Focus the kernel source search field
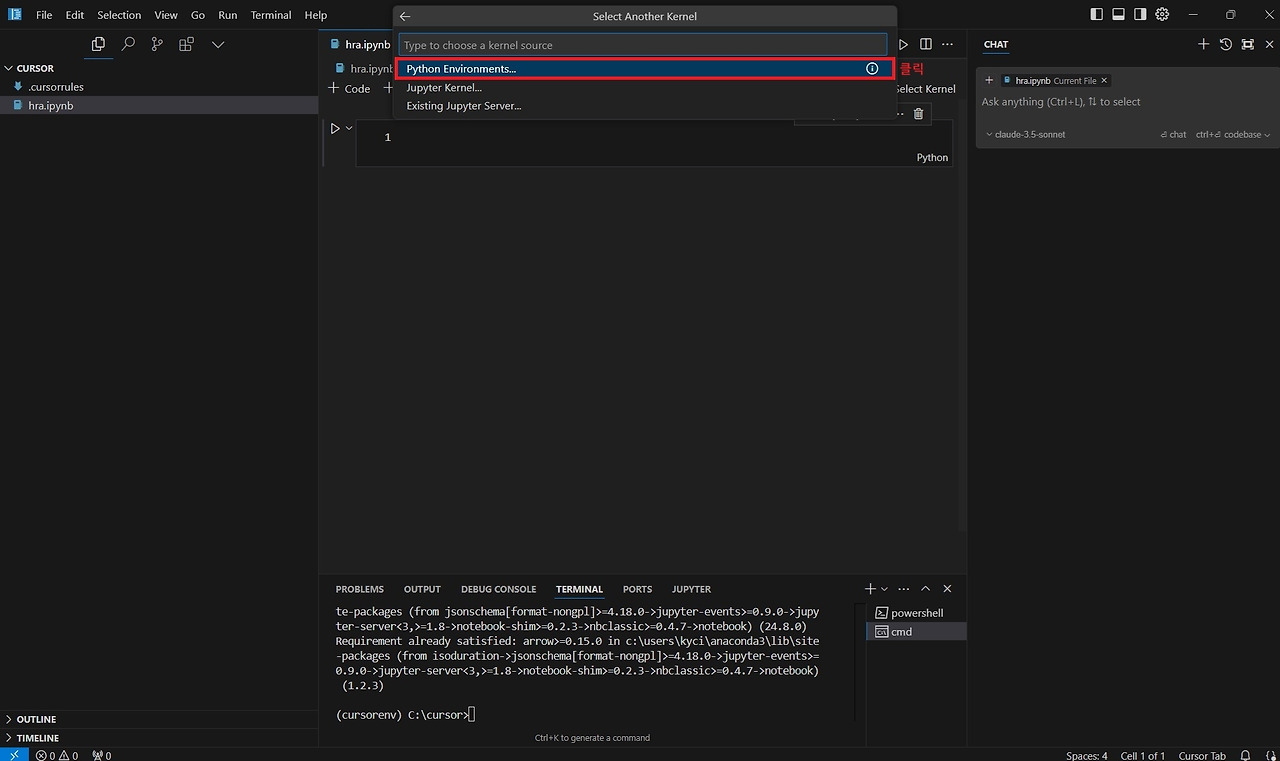Screen dimensions: 1280x761 [643, 45]
